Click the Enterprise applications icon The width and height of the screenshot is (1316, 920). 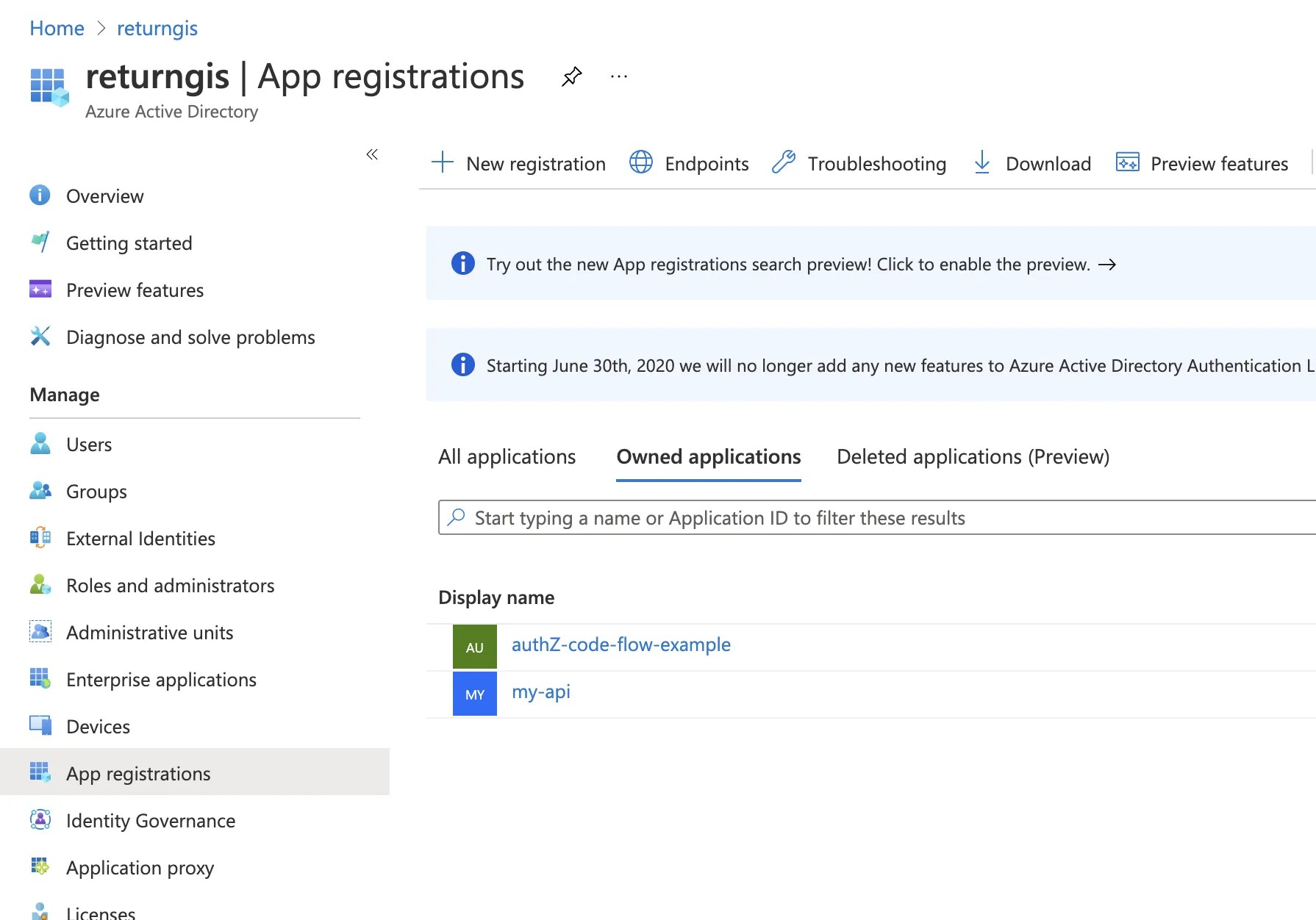coord(40,678)
